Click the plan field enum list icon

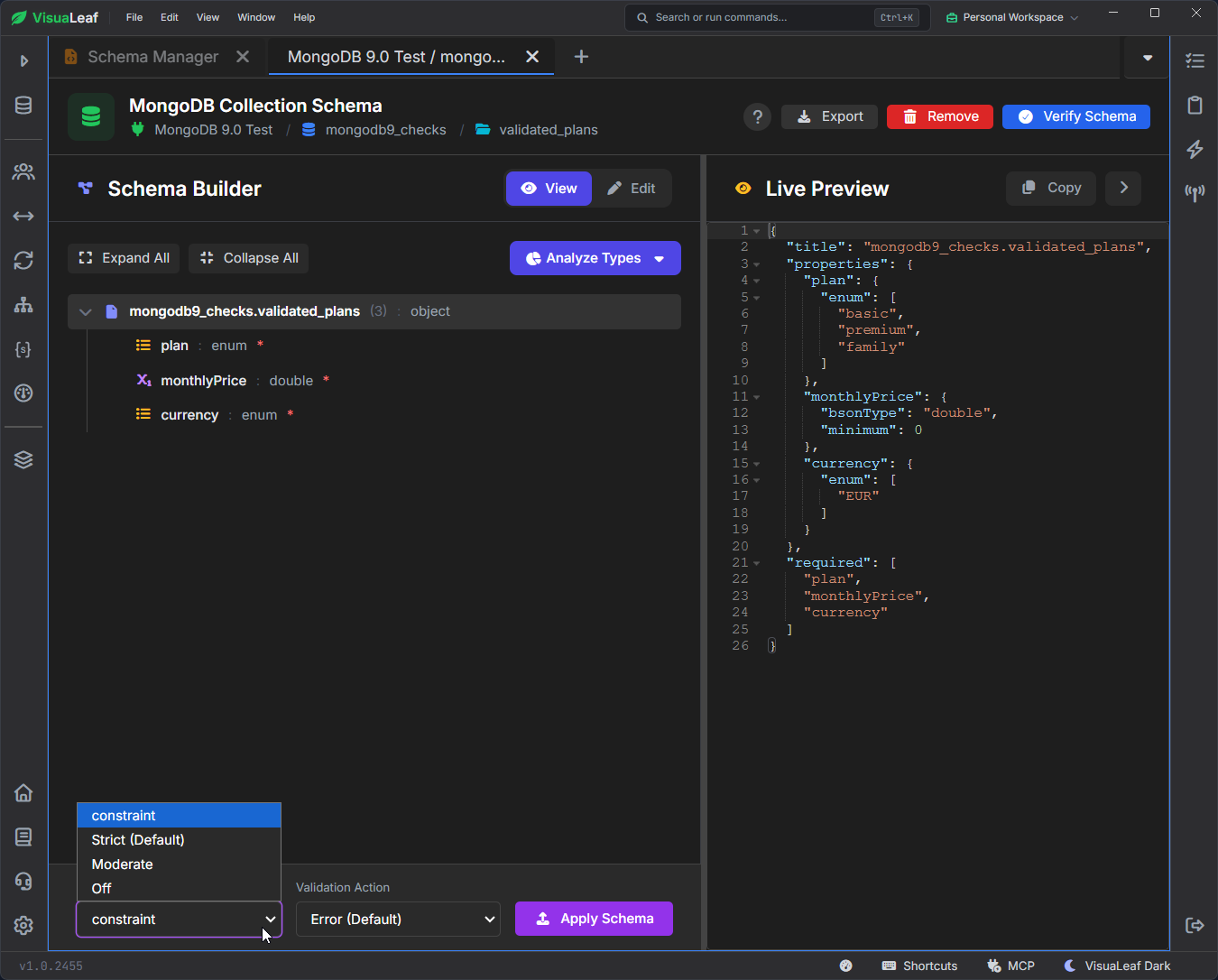click(143, 345)
